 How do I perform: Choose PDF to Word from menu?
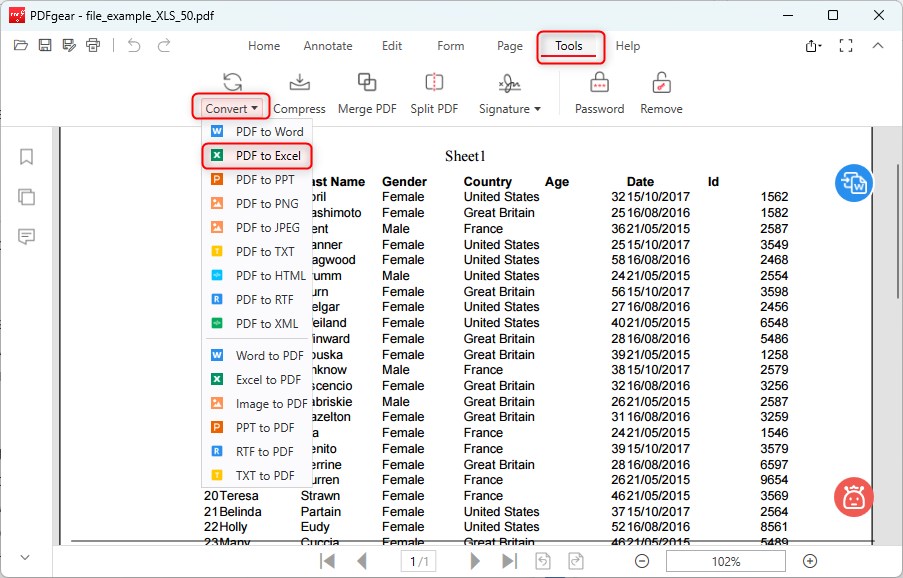point(257,132)
